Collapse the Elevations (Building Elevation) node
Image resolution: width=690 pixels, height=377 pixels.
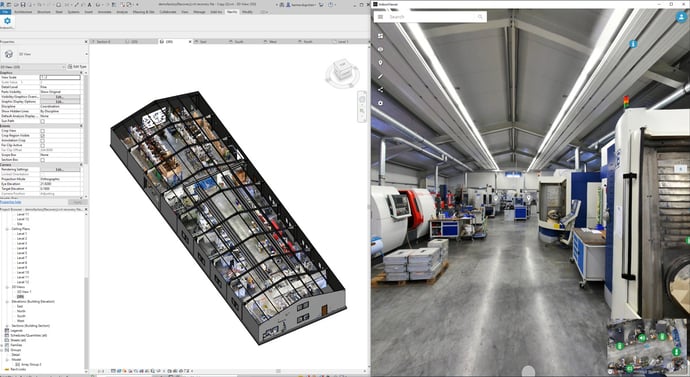click(7, 301)
